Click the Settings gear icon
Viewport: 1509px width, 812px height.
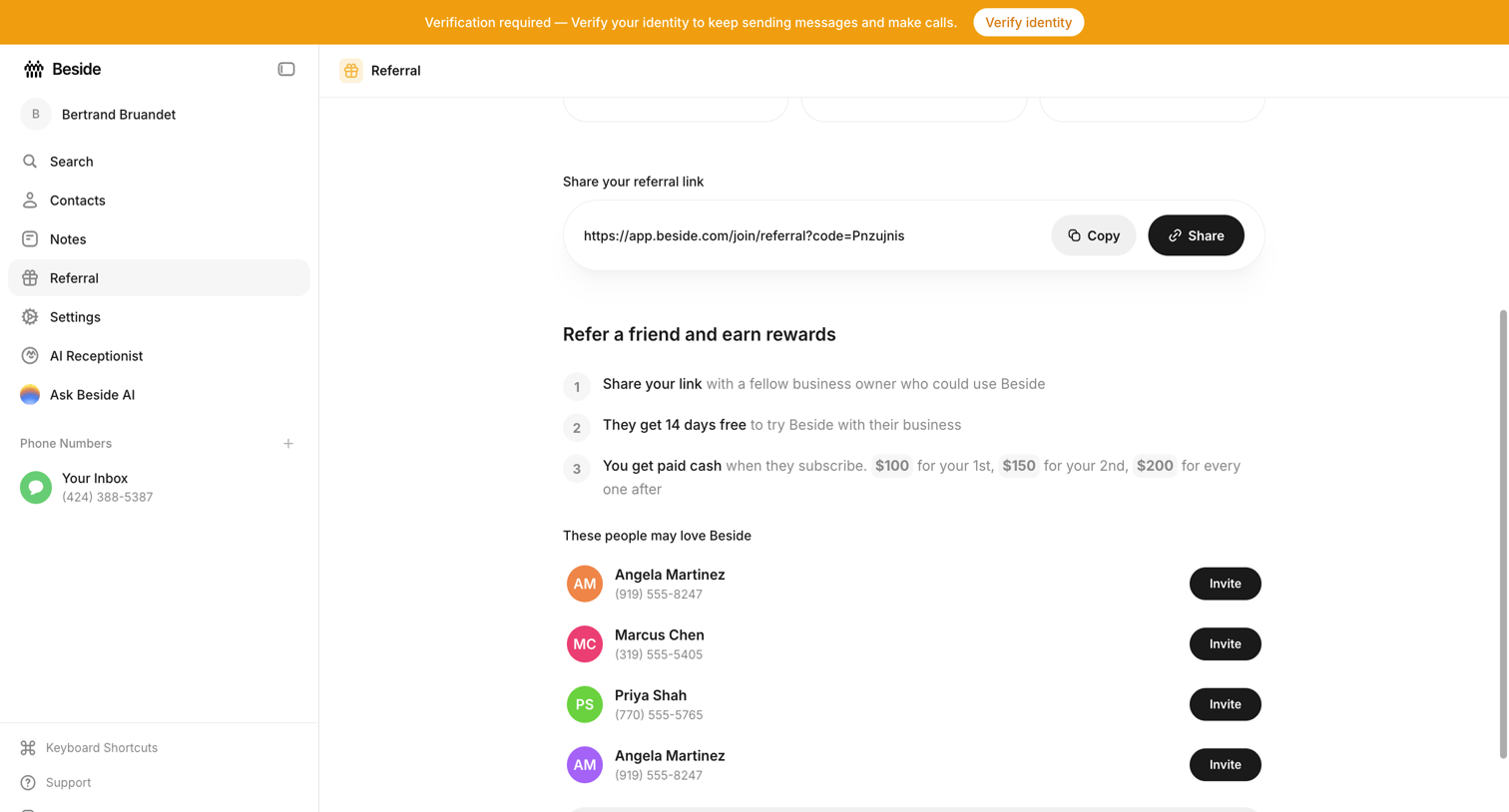coord(30,317)
